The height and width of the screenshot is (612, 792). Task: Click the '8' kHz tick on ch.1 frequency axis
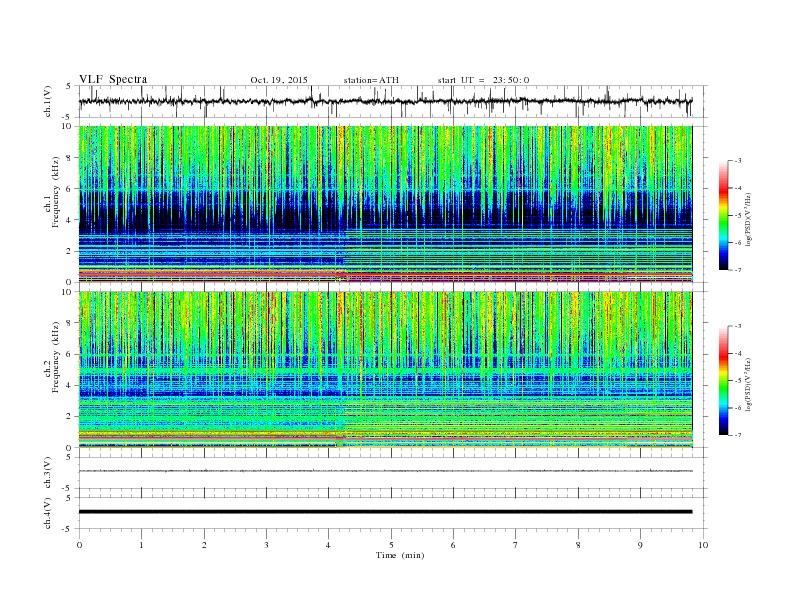[x=69, y=158]
